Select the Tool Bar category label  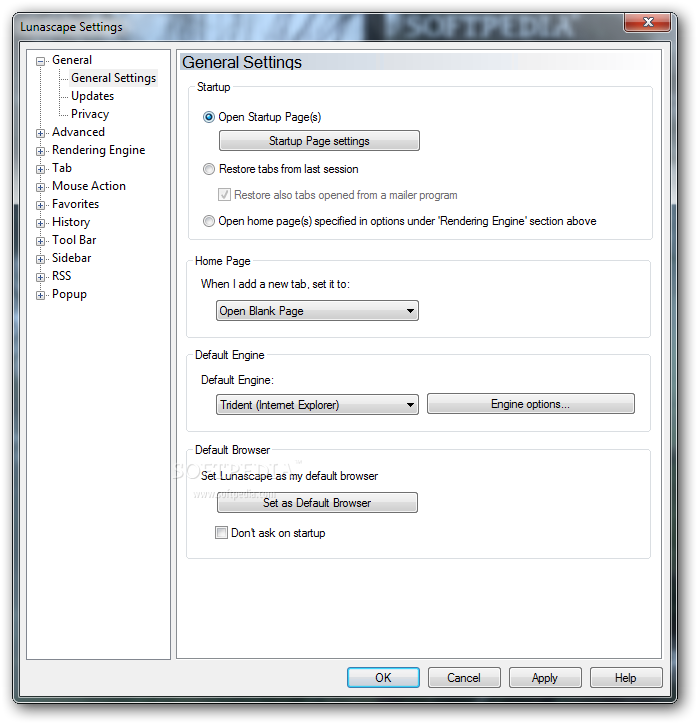74,240
